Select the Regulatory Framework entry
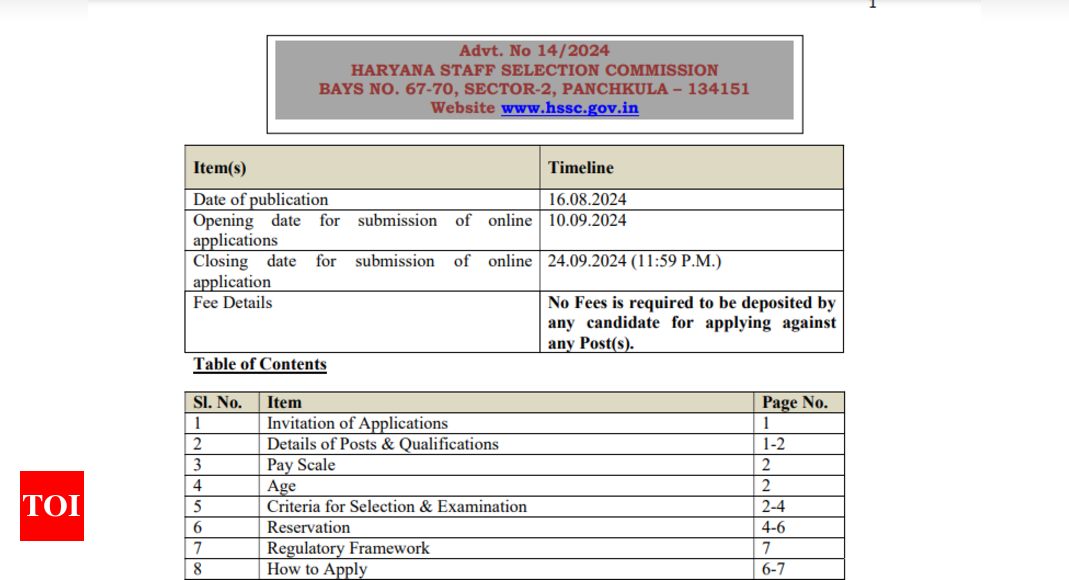 348,549
